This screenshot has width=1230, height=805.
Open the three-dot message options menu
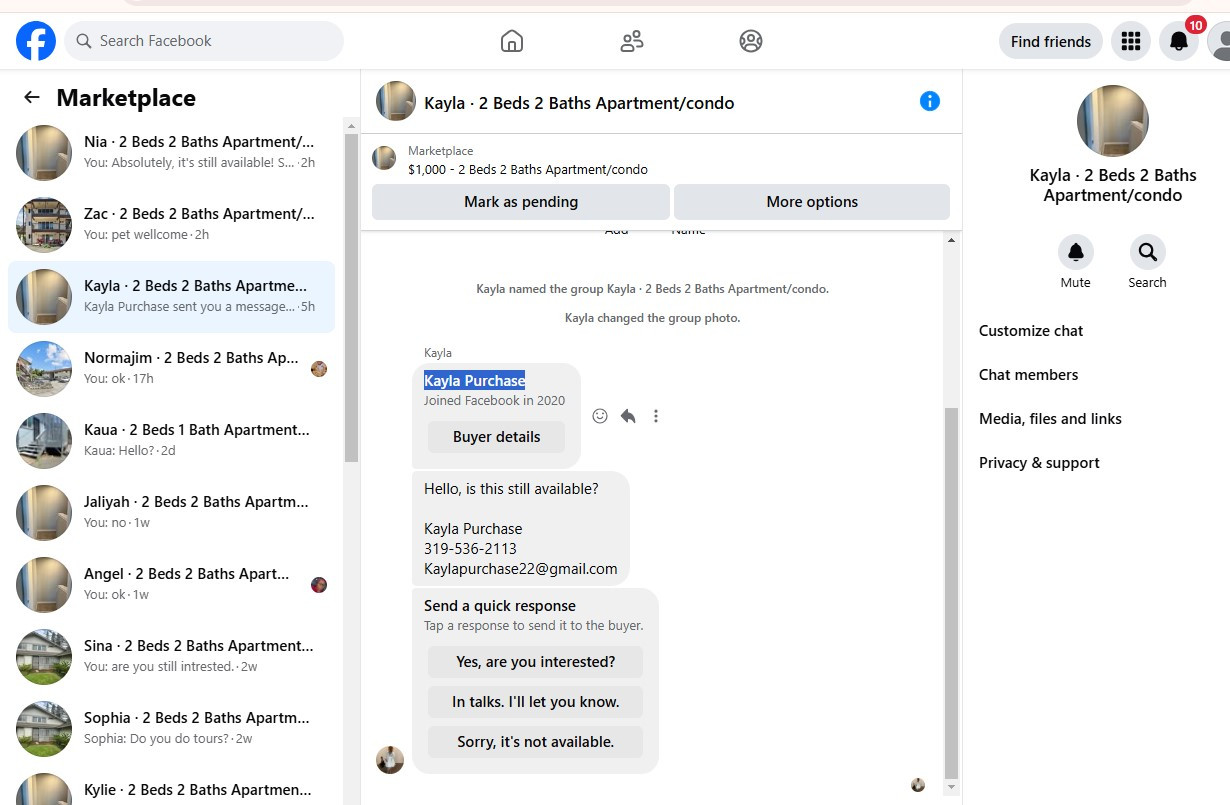(656, 416)
